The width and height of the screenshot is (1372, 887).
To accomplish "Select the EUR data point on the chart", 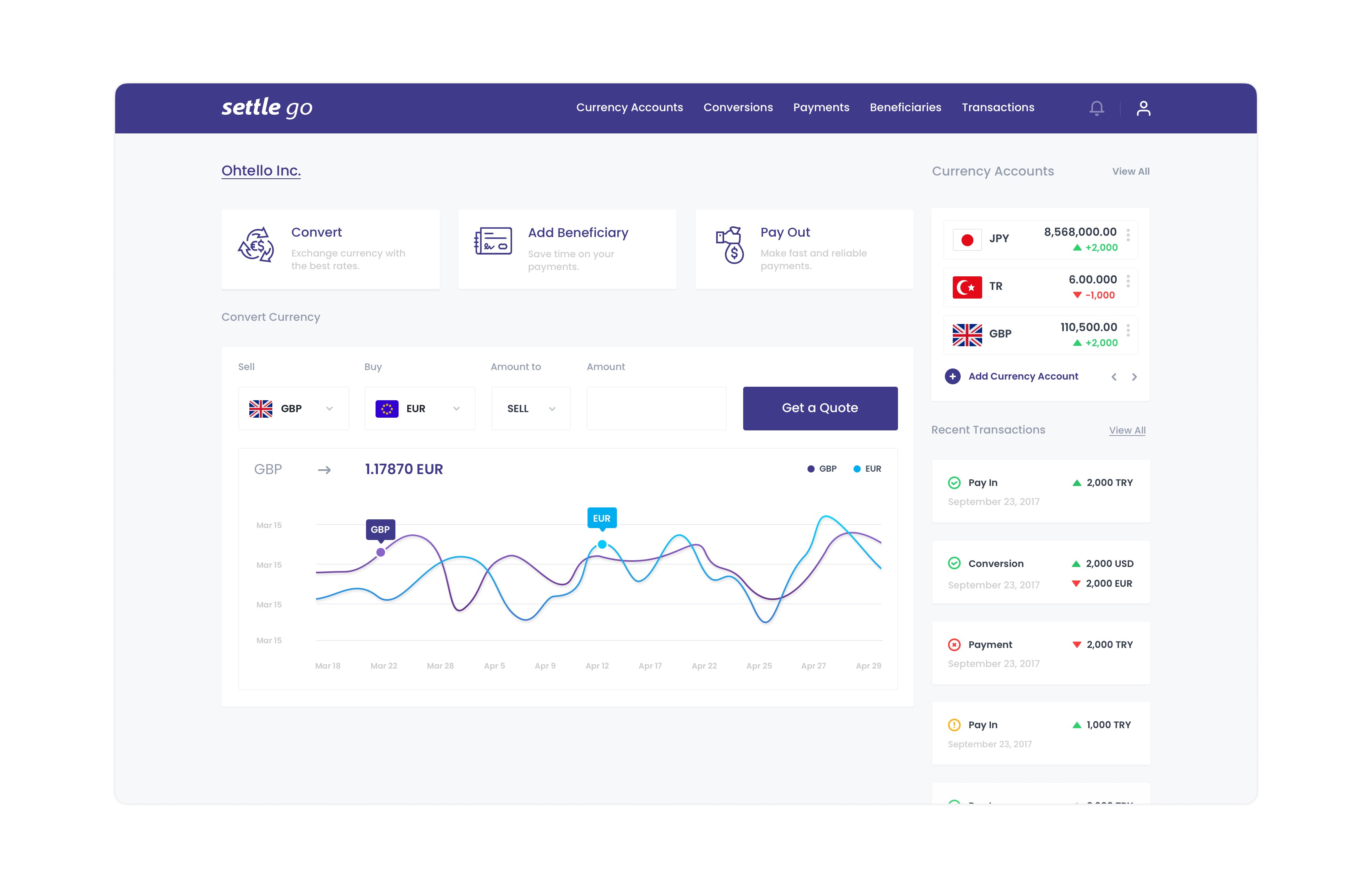I will click(602, 544).
